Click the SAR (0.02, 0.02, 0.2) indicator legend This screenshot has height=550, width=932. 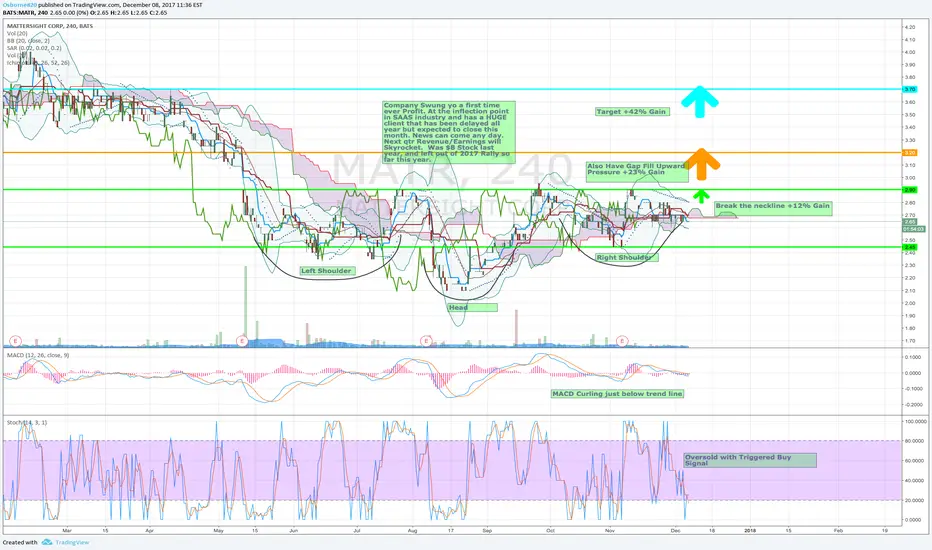tap(34, 48)
